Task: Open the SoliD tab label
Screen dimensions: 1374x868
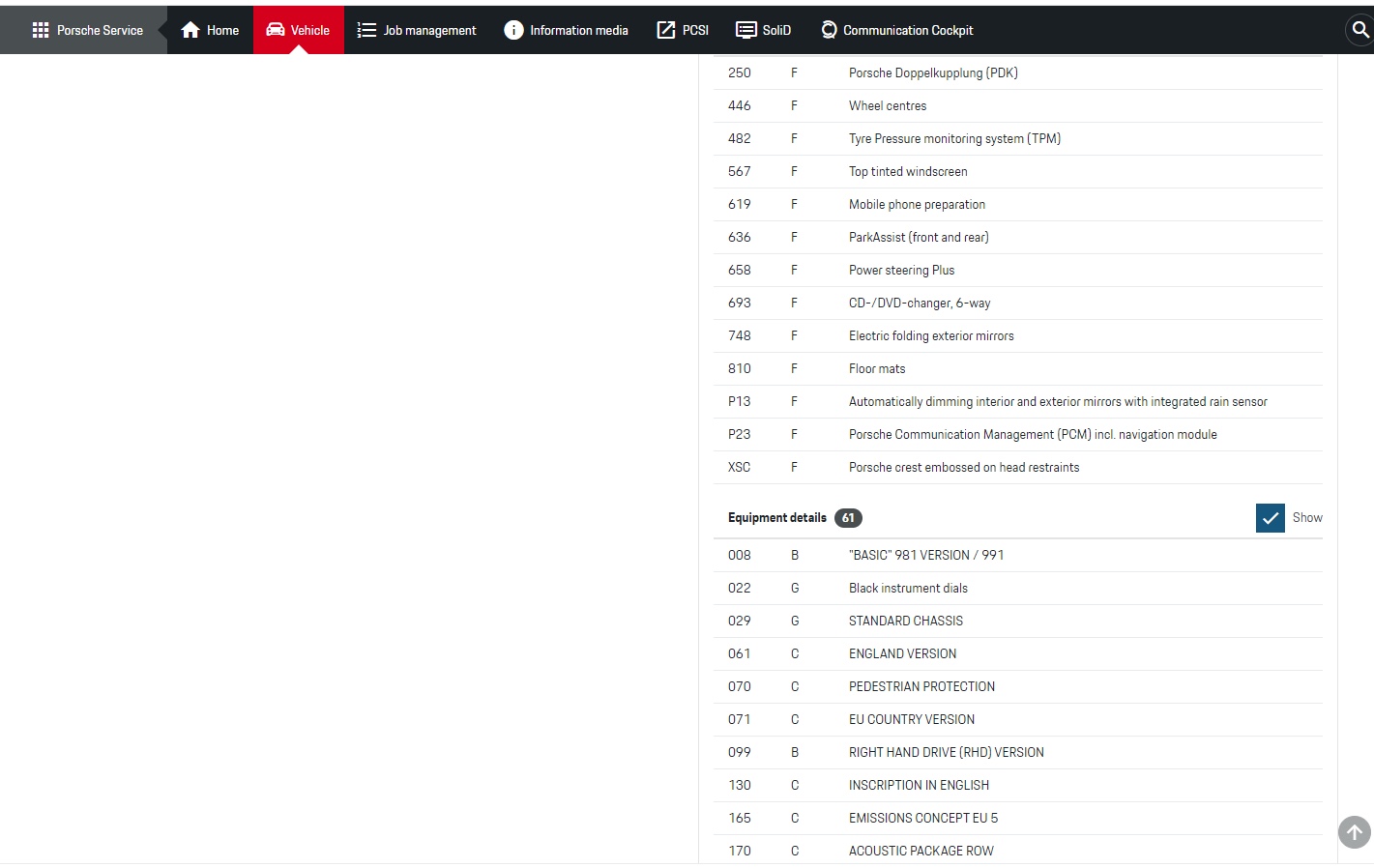Action: (776, 30)
